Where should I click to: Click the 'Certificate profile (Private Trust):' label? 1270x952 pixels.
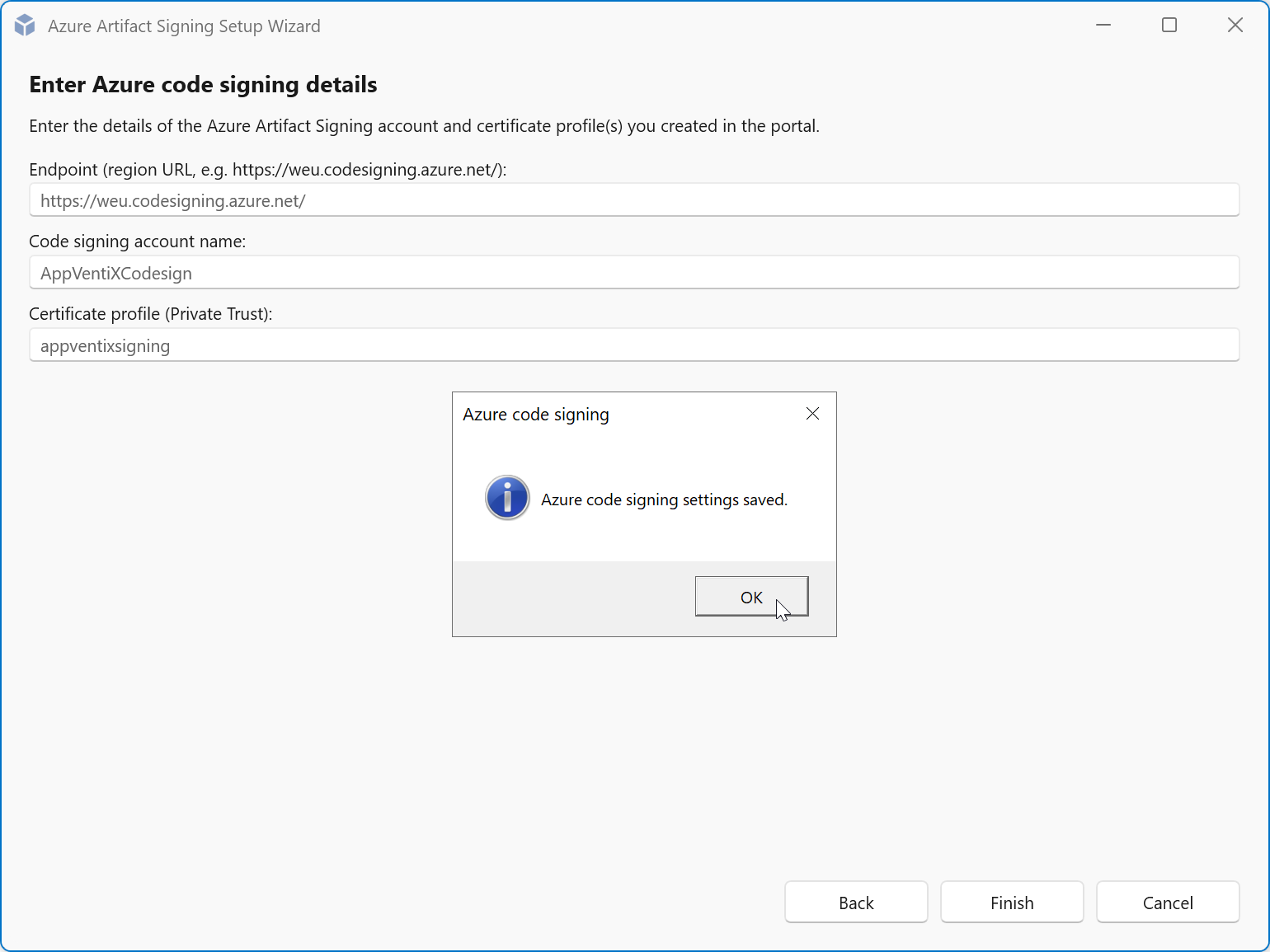pos(151,314)
